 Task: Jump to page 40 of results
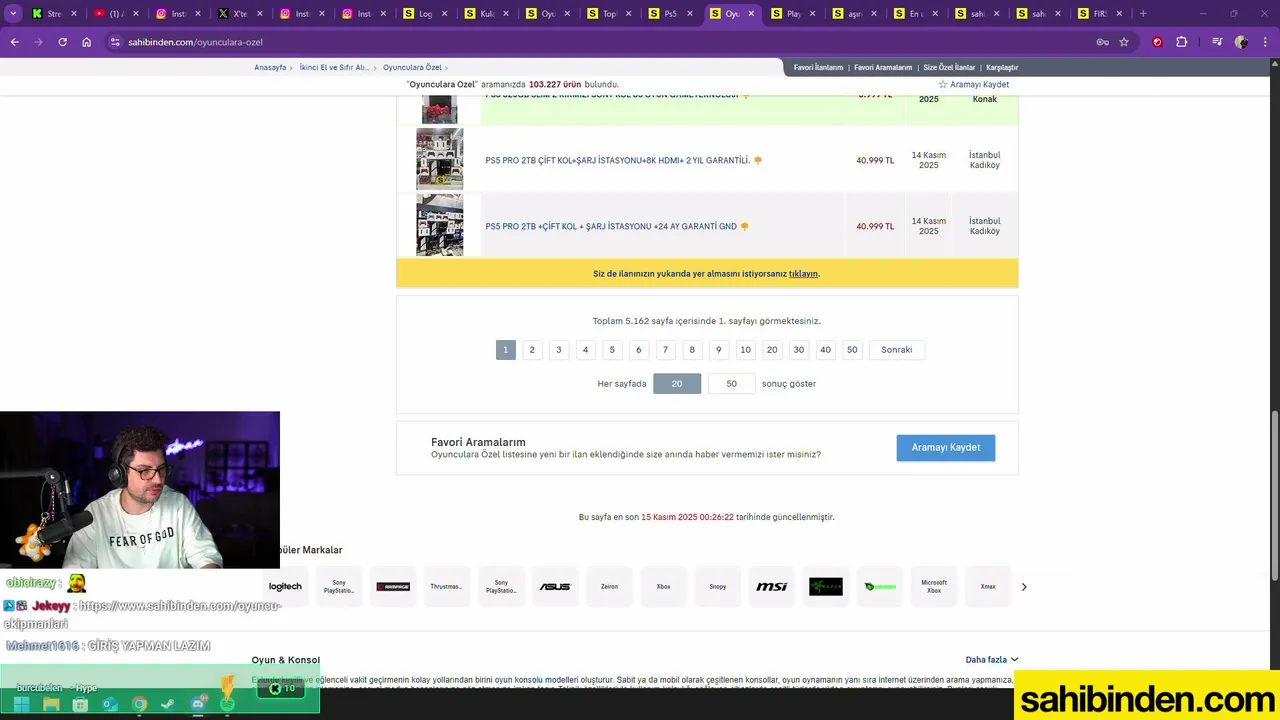[825, 350]
